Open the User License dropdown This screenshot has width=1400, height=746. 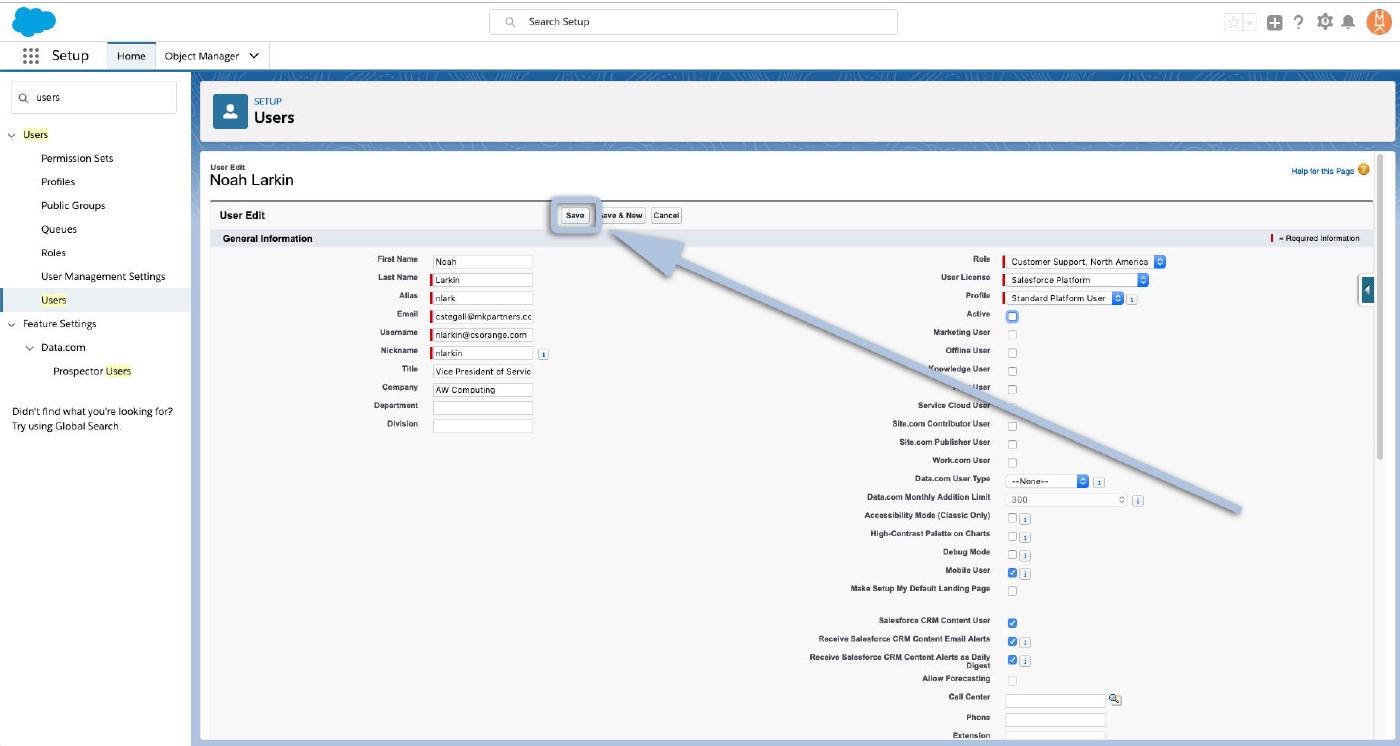1077,280
